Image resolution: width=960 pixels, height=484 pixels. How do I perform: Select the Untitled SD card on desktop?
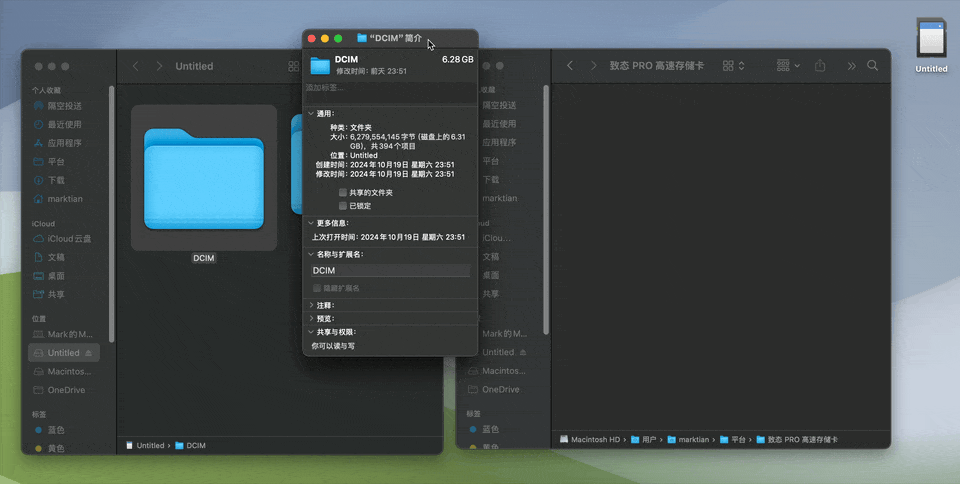pos(931,45)
